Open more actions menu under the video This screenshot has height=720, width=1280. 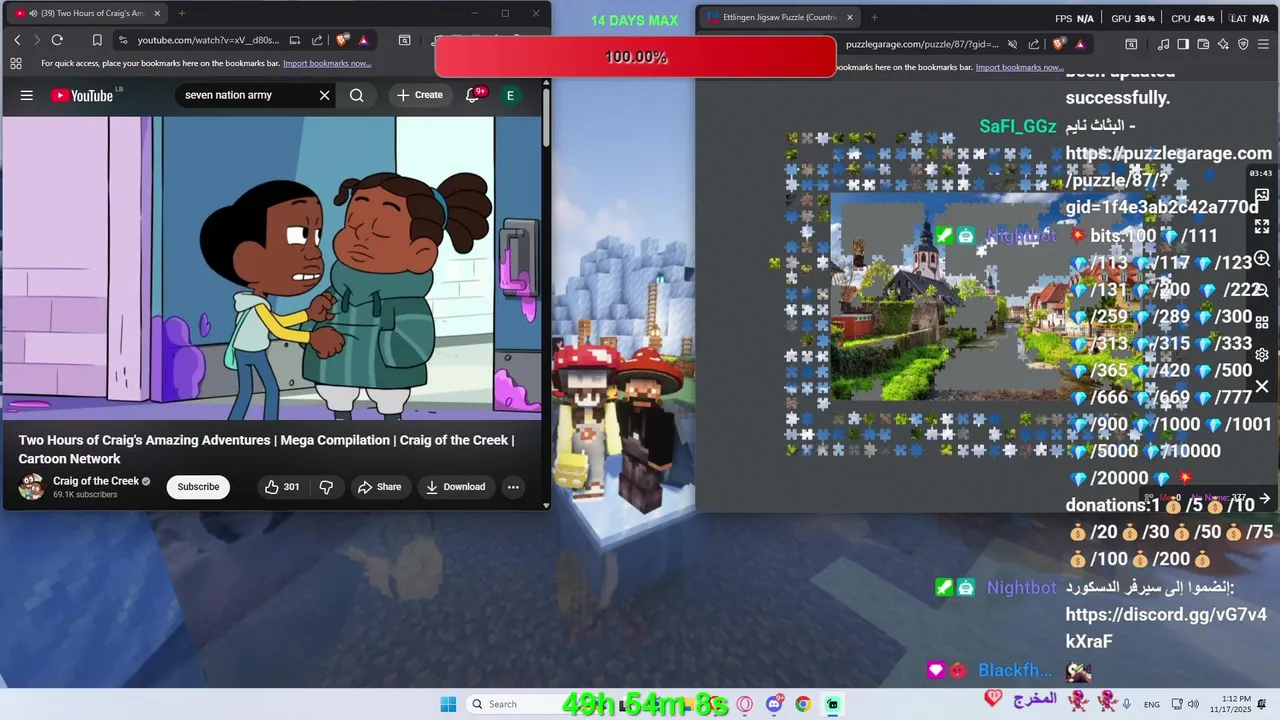point(513,487)
